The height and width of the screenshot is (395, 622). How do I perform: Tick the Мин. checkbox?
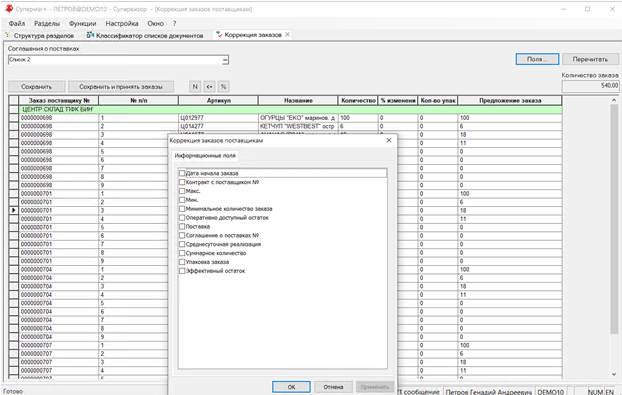click(x=182, y=199)
